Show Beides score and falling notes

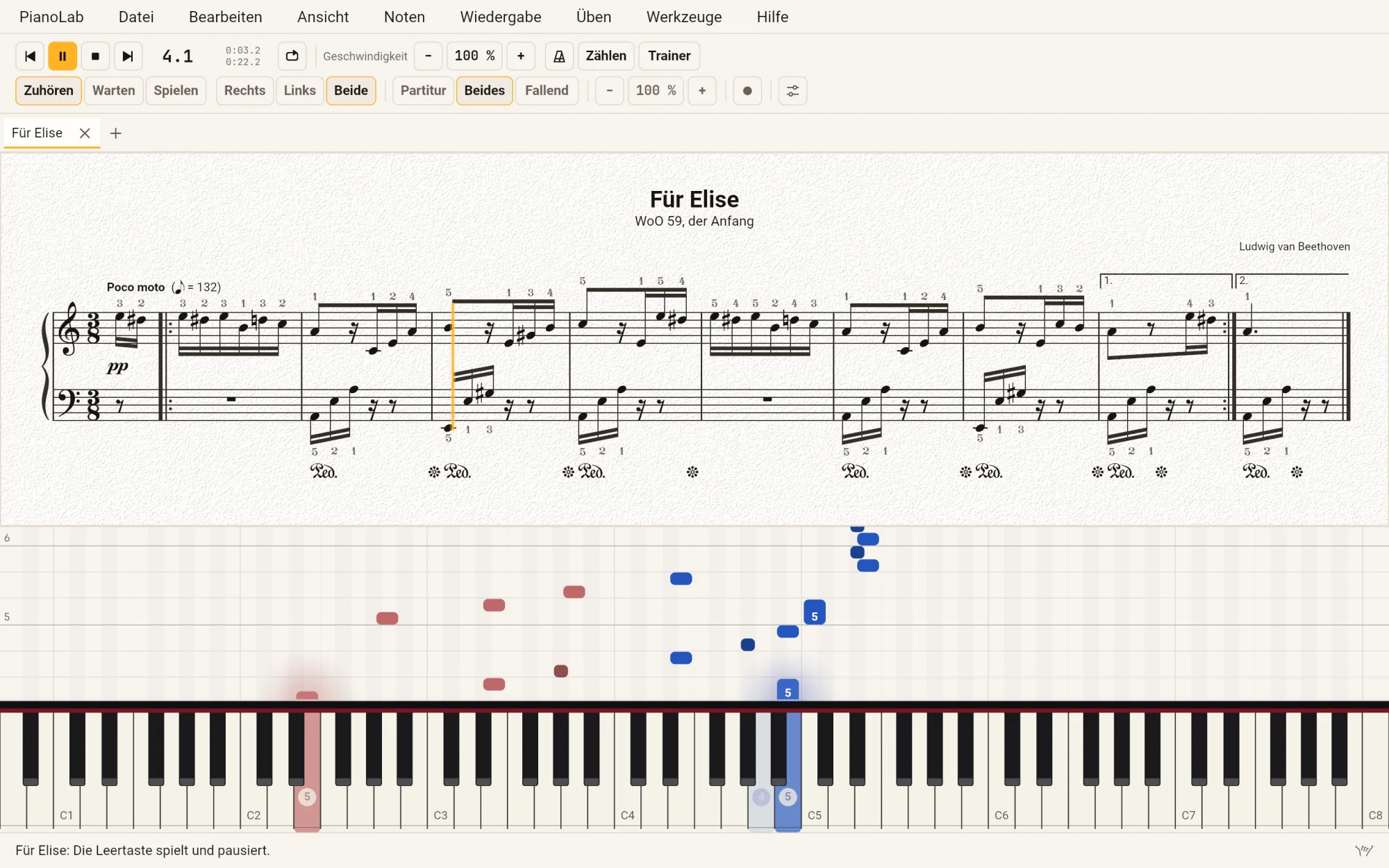coord(485,91)
